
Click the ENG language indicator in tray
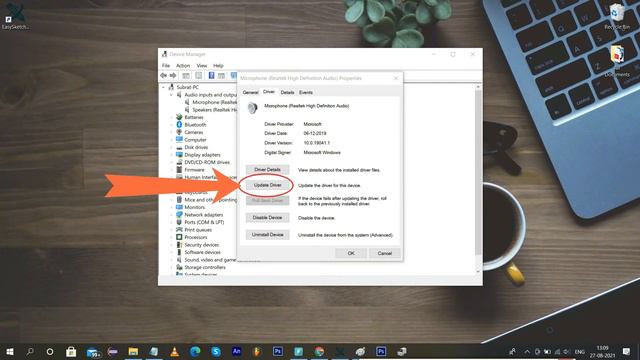(x=580, y=352)
